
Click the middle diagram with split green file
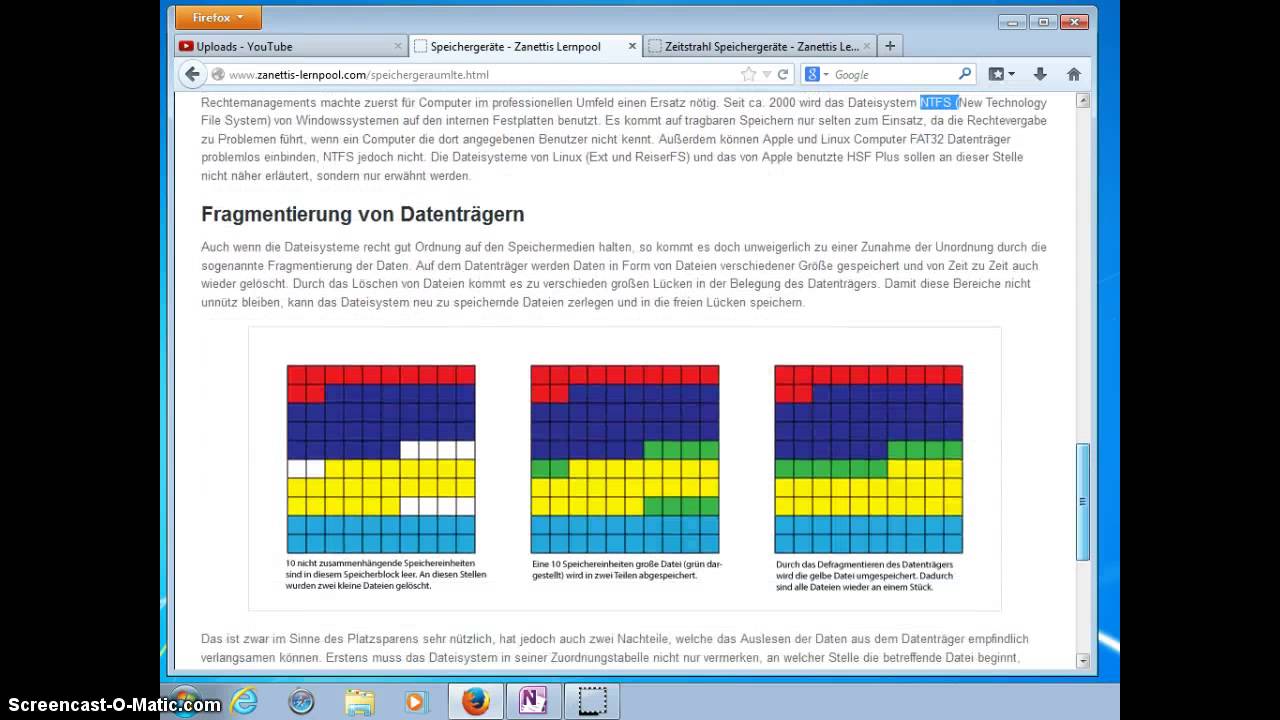coord(625,459)
